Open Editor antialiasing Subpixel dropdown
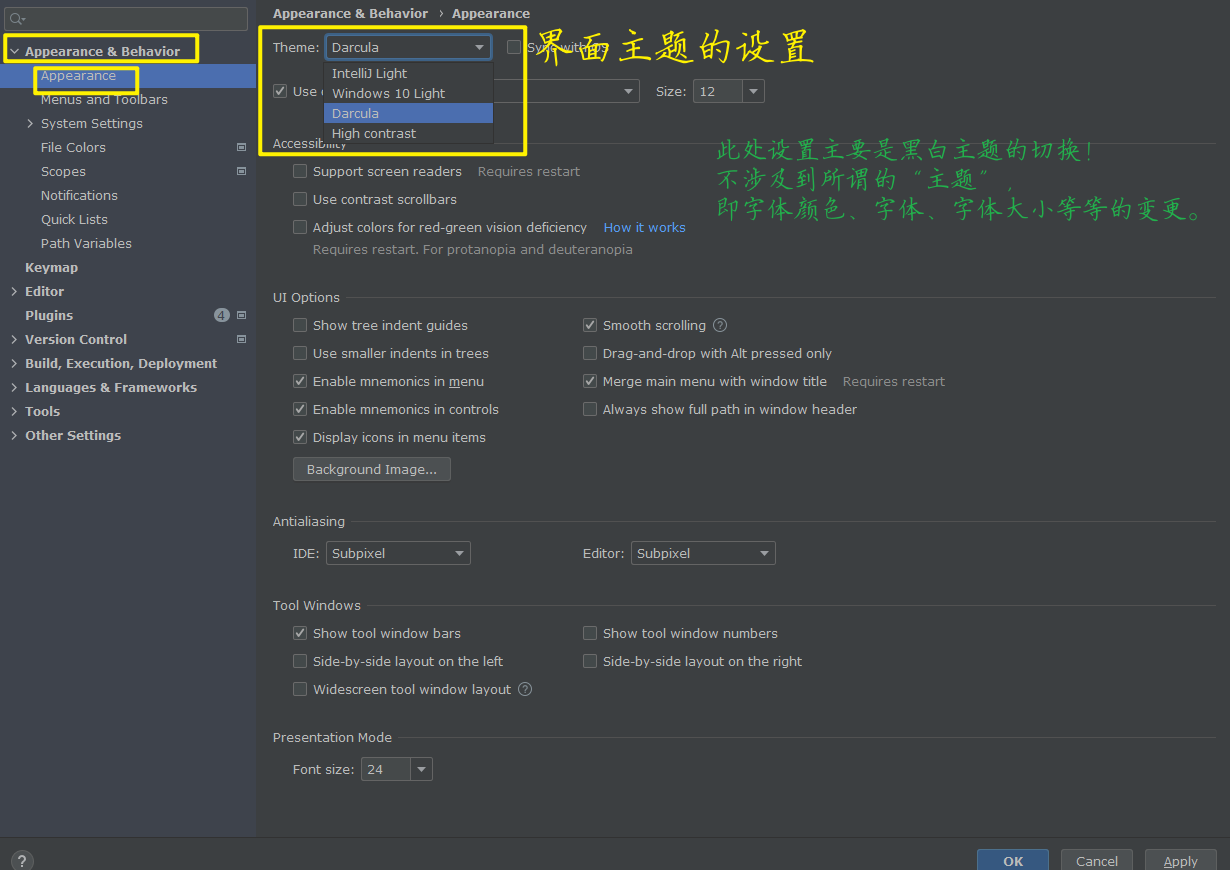The width and height of the screenshot is (1230, 870). (x=703, y=553)
